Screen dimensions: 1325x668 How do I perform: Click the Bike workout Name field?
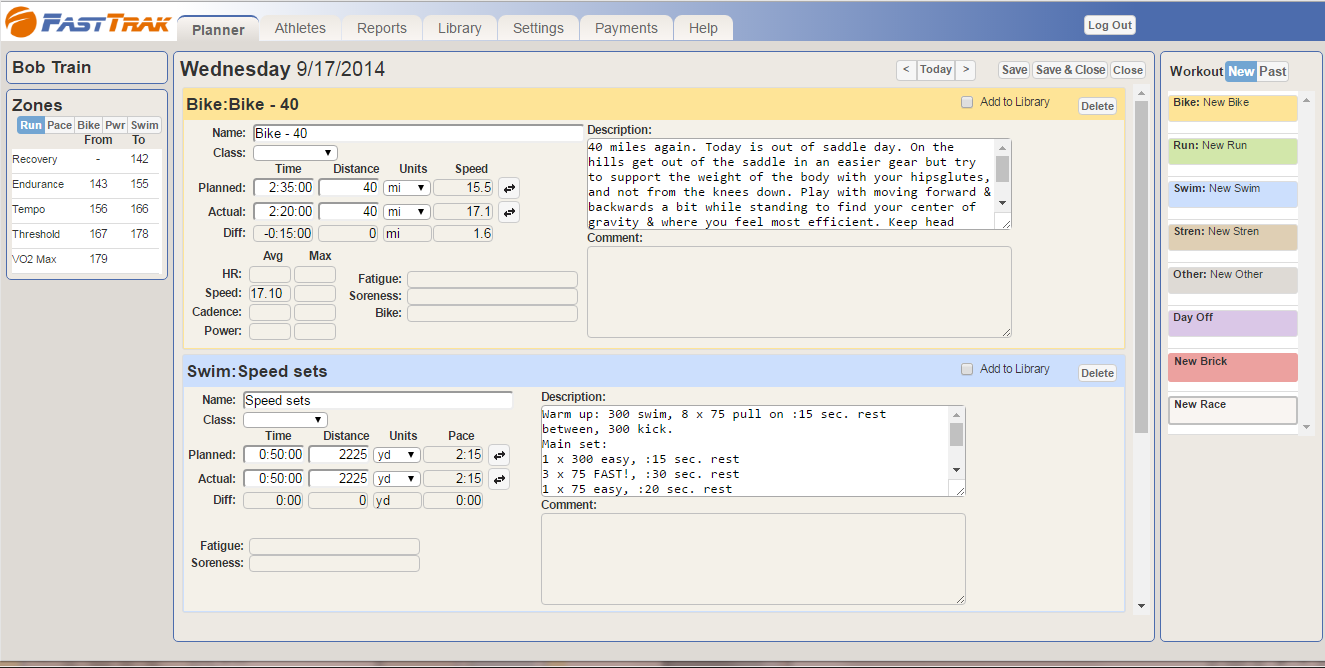click(x=417, y=133)
